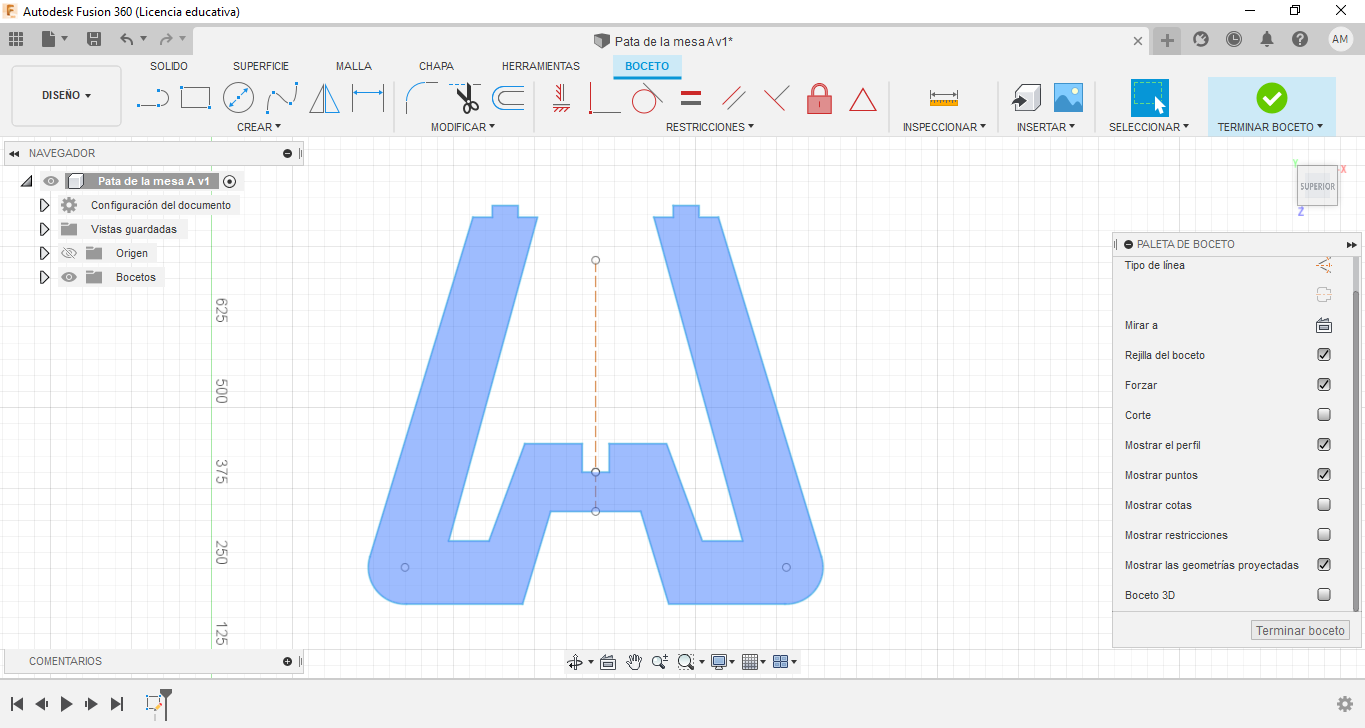Click the sketch marker in the timeline
The width and height of the screenshot is (1365, 728).
(155, 704)
